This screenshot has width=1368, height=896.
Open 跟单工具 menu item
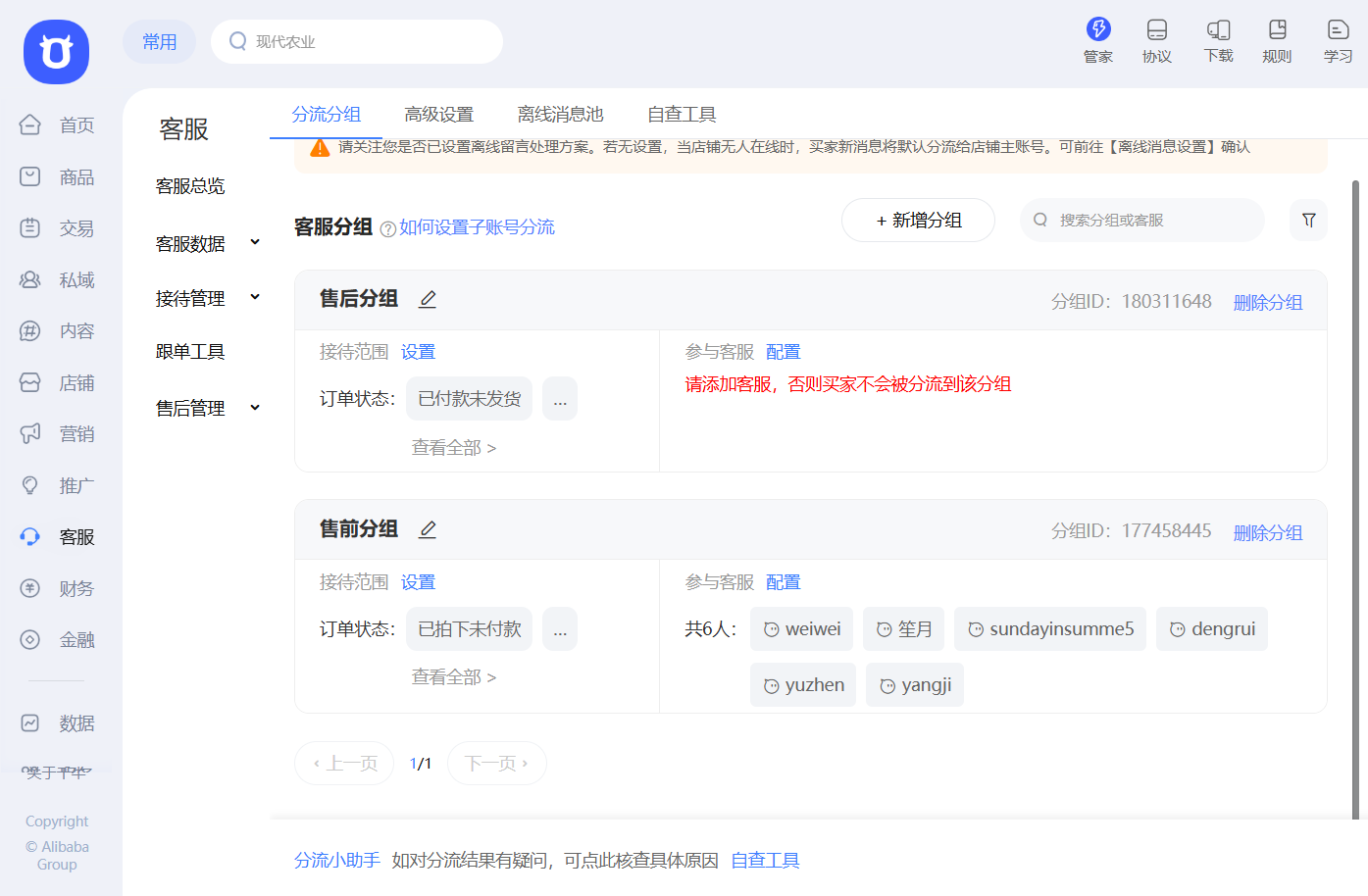190,352
